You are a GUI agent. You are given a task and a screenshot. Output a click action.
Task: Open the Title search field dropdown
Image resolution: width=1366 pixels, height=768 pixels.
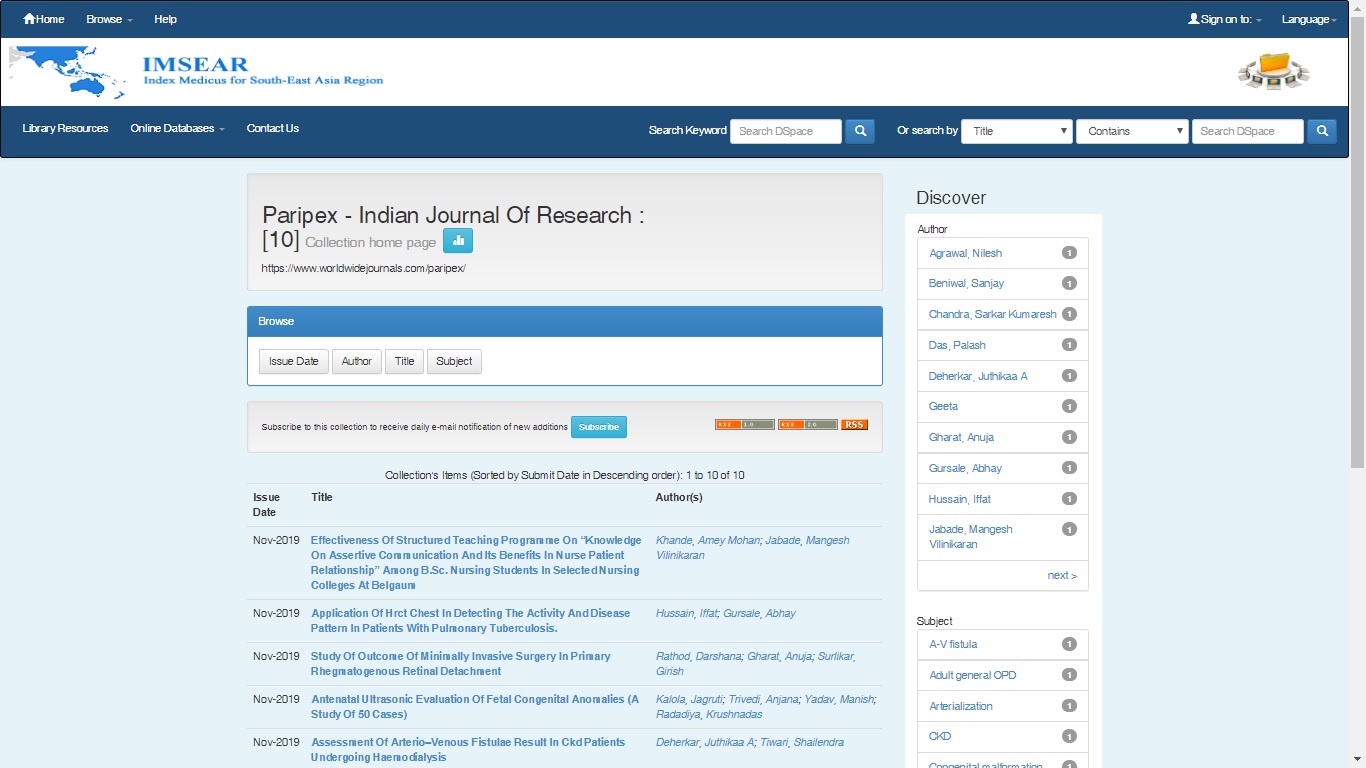click(x=1016, y=131)
